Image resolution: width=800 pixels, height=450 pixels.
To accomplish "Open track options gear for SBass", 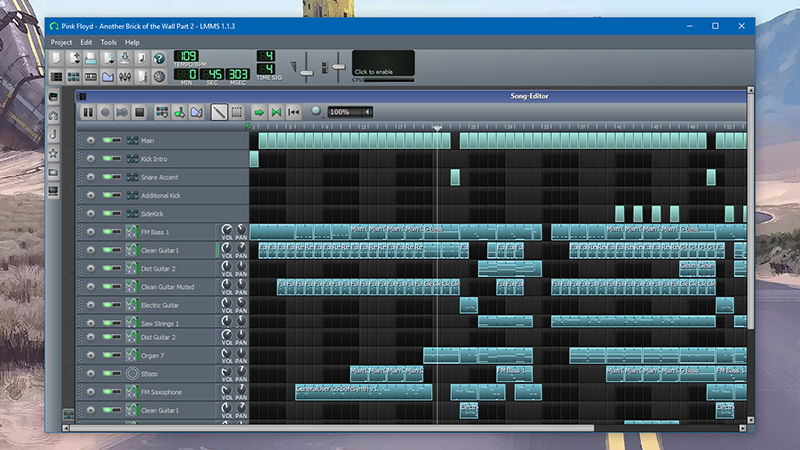I will pyautogui.click(x=91, y=373).
